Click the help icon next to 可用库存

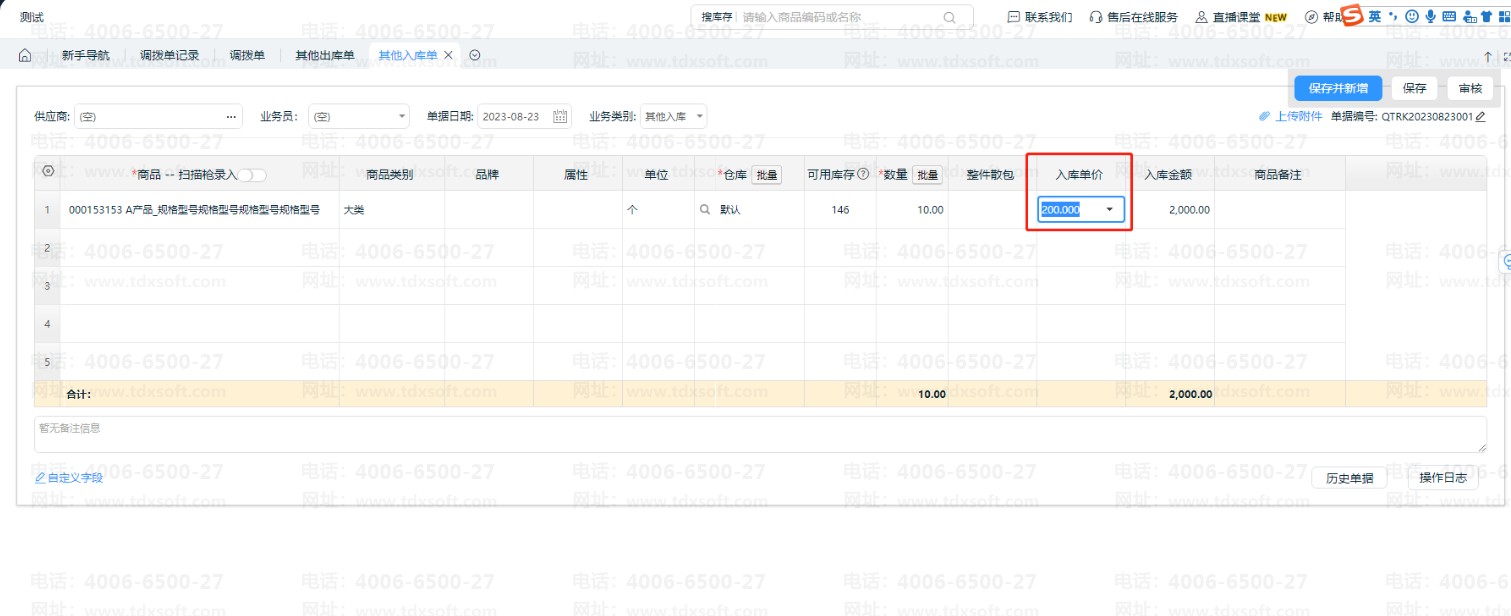tap(863, 175)
